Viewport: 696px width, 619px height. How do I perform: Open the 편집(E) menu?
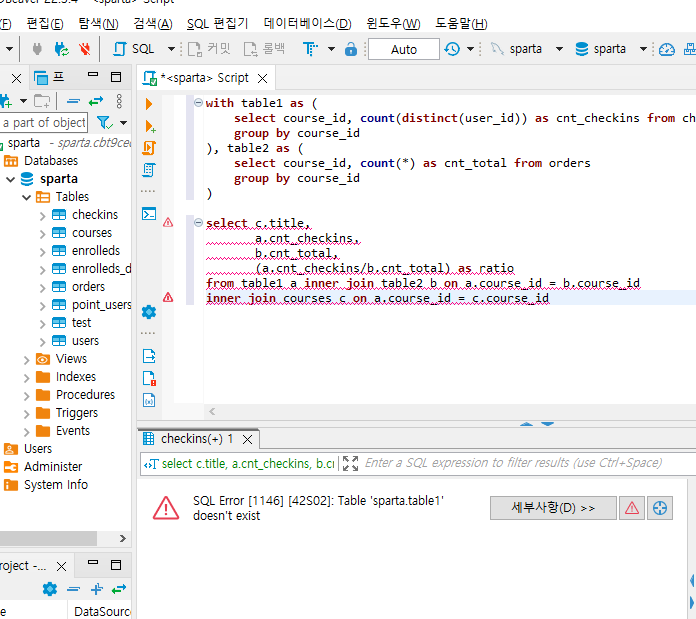tap(45, 24)
